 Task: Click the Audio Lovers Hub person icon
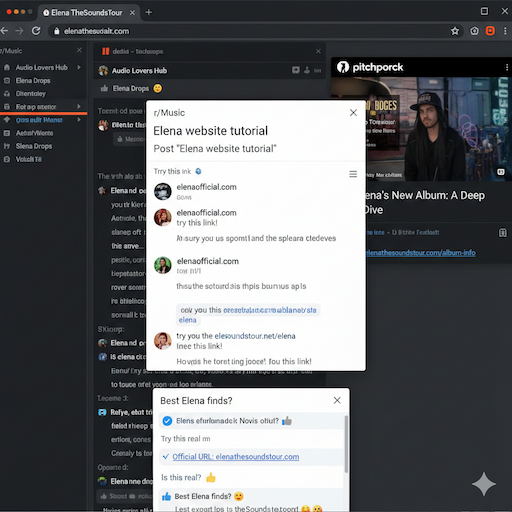pos(307,70)
